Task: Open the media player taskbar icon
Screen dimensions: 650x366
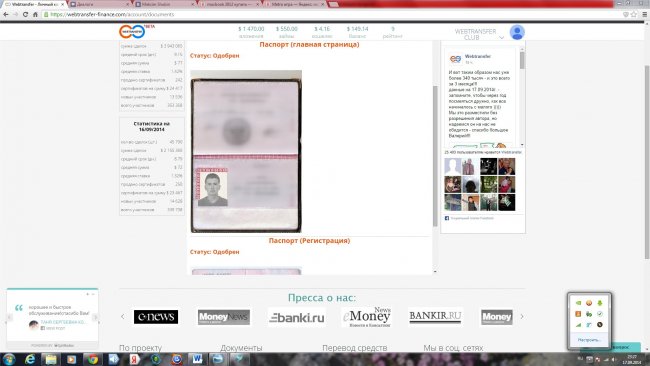Action: click(x=72, y=359)
